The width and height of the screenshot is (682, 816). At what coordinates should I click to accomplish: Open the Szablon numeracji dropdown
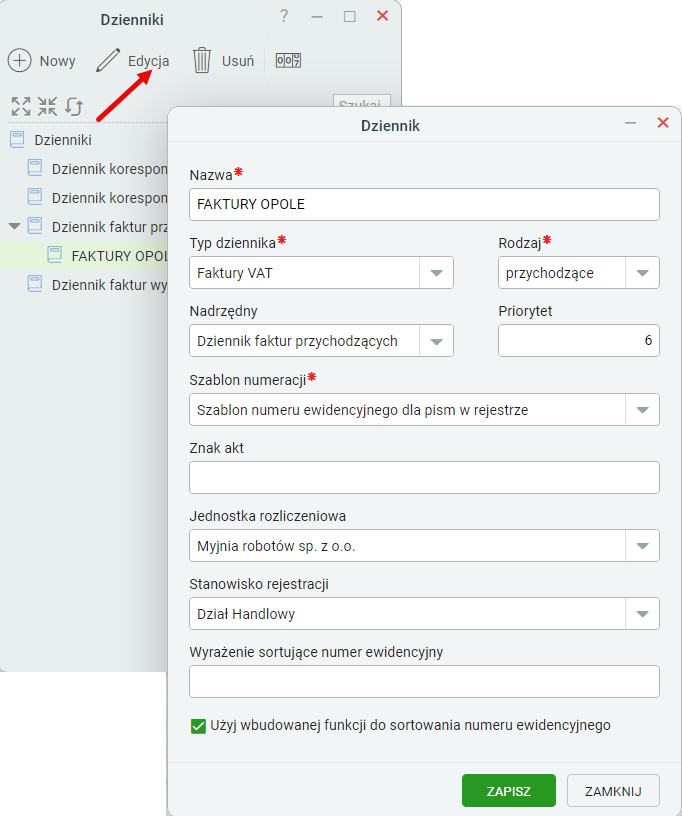(x=642, y=410)
